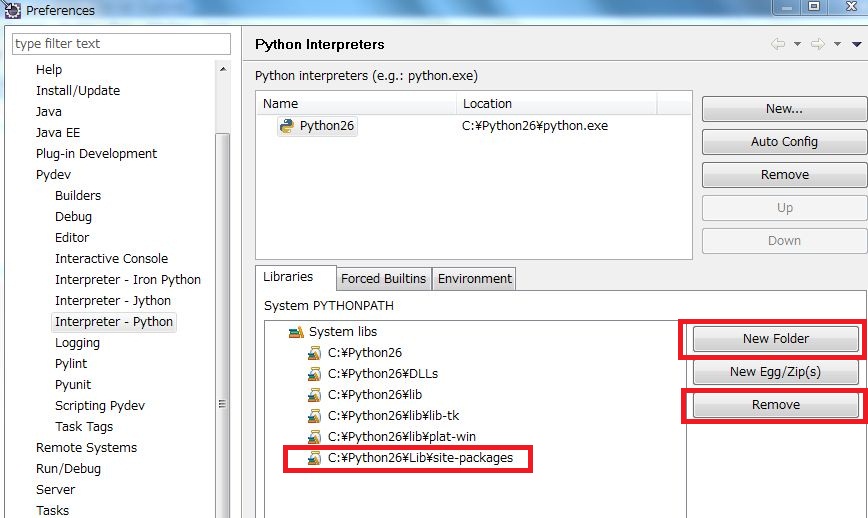This screenshot has height=518, width=868.
Task: Click the New Egg/Zip(s) button
Action: [x=776, y=372]
